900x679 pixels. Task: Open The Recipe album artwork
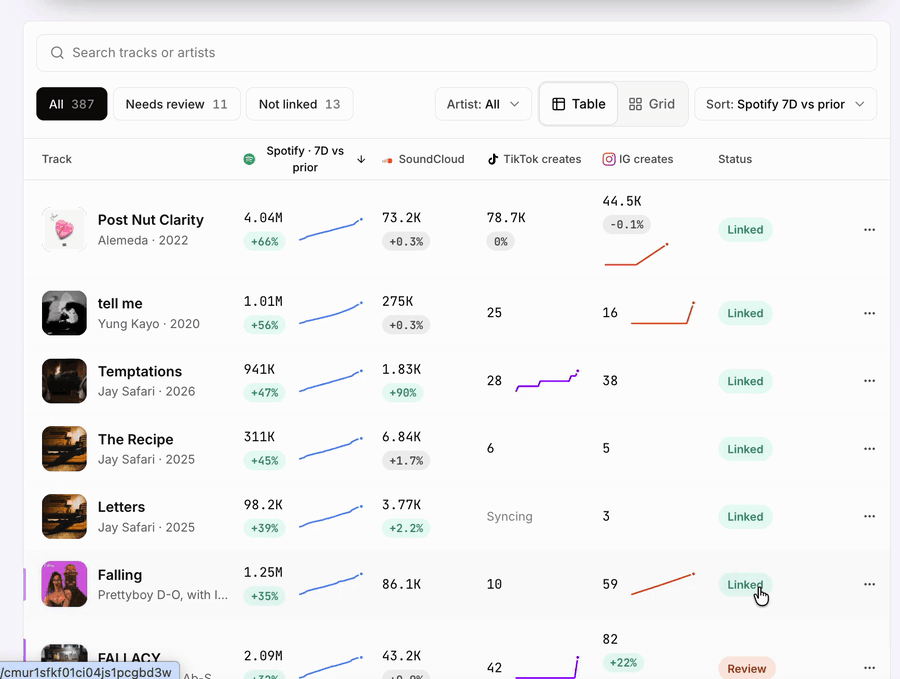click(x=64, y=449)
